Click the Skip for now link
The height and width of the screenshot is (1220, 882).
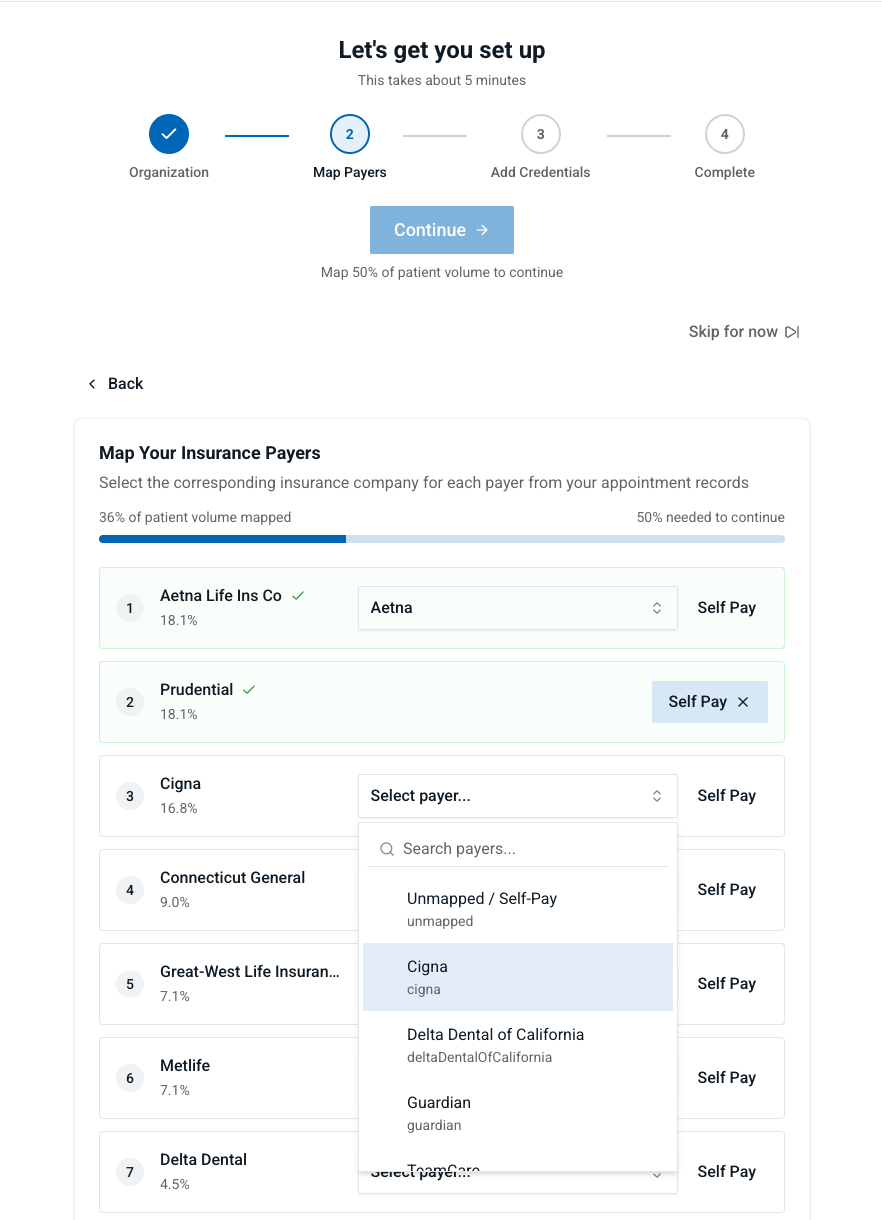[733, 332]
